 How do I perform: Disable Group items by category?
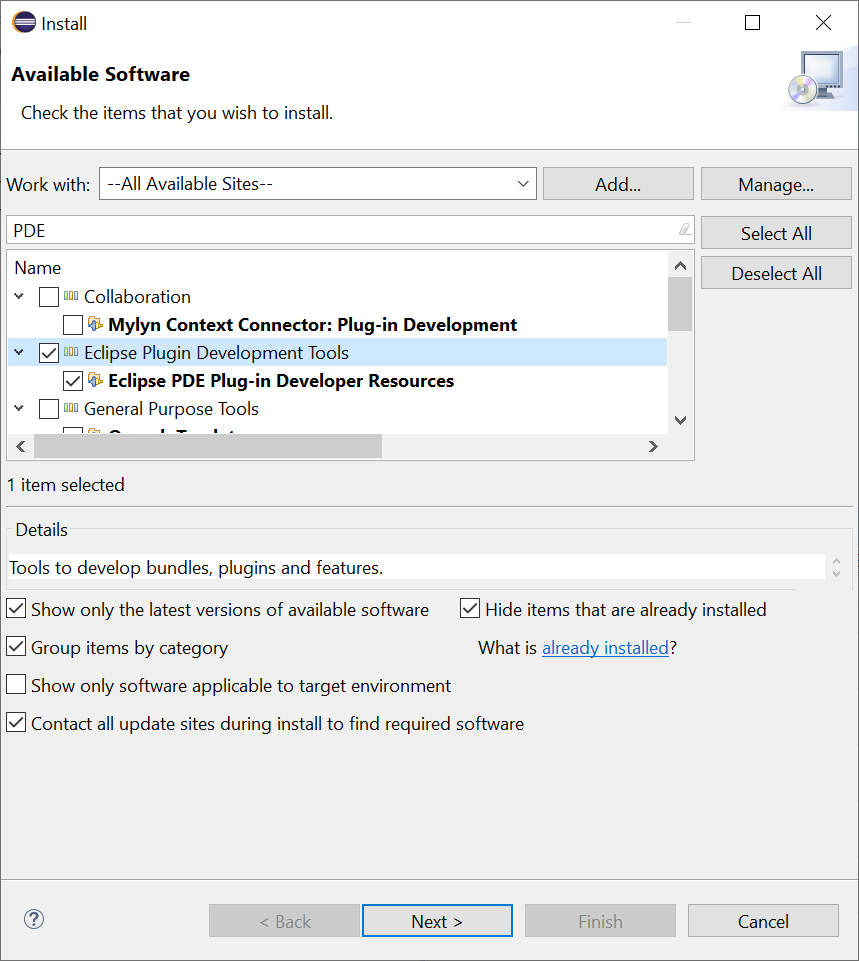[x=16, y=647]
